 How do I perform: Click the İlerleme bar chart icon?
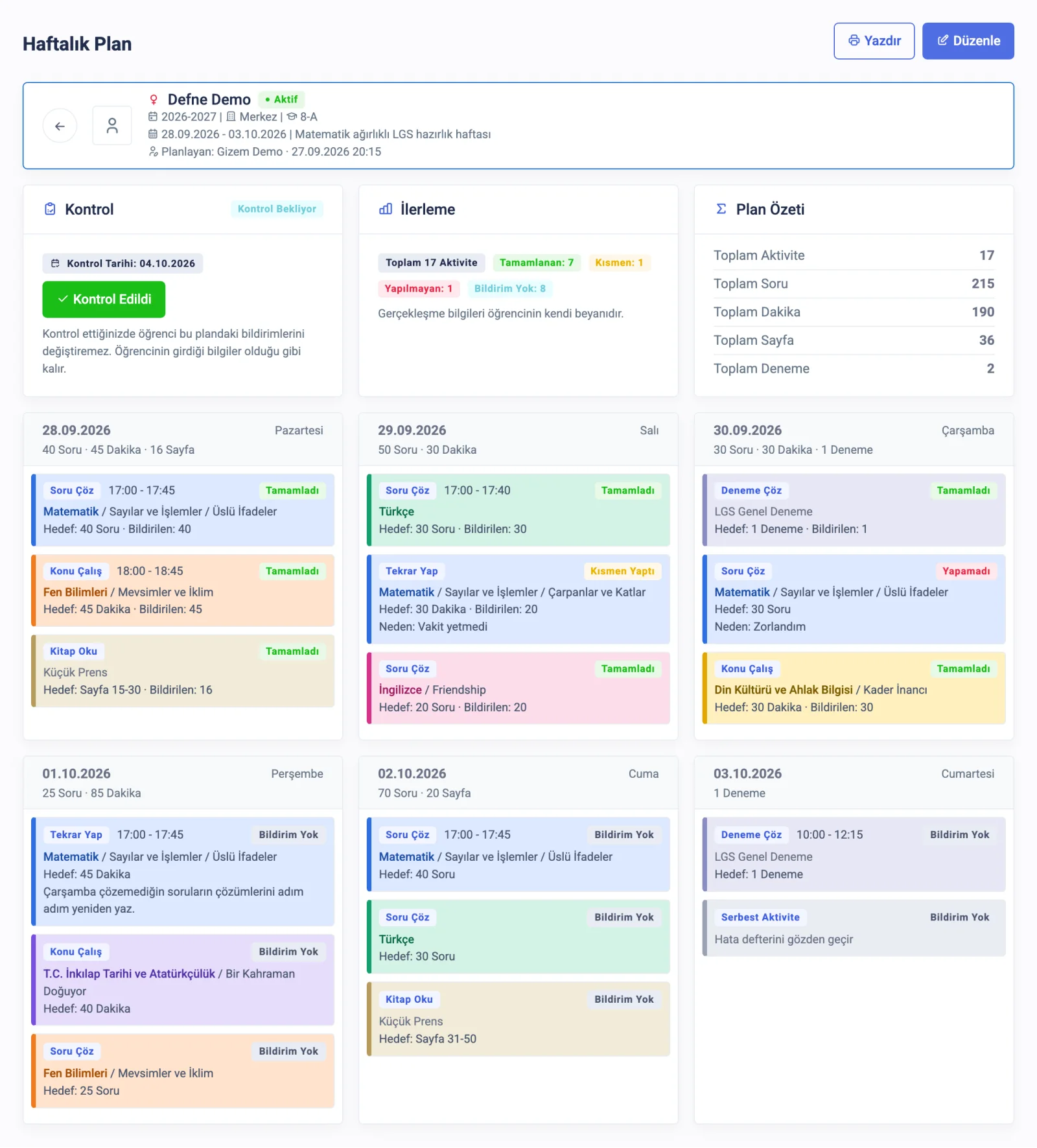pyautogui.click(x=386, y=209)
